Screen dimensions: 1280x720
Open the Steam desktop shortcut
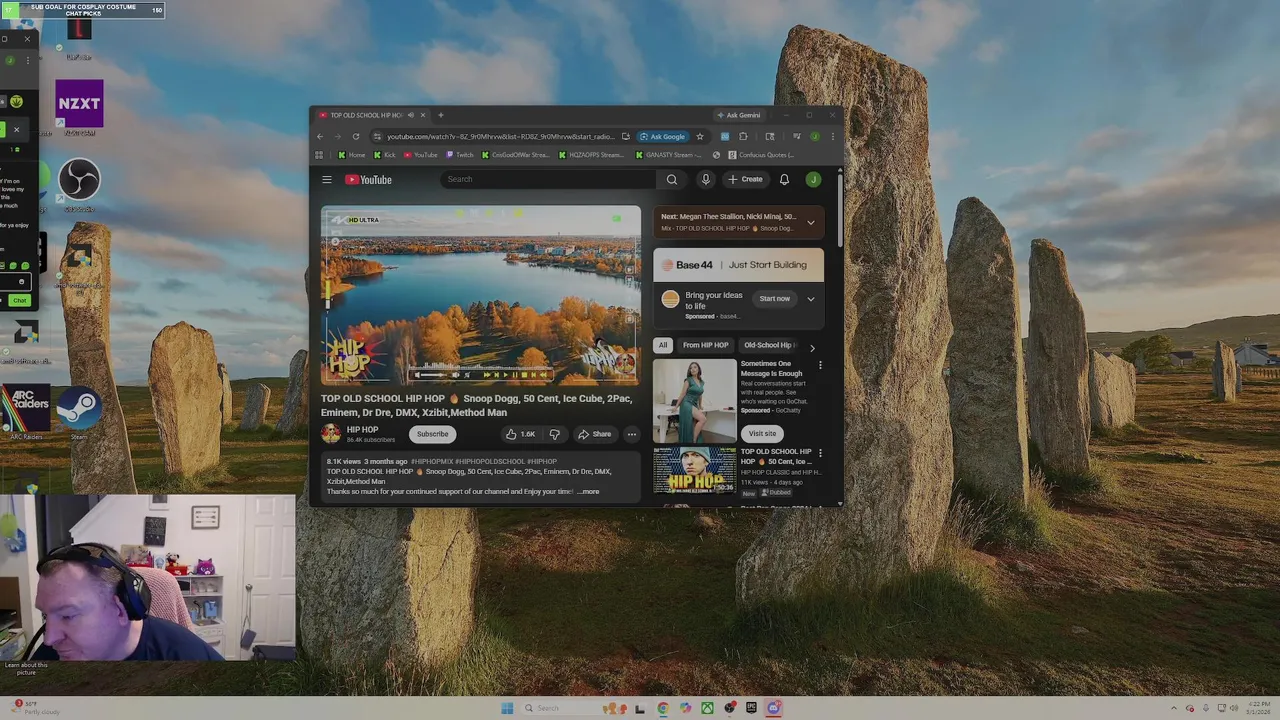pyautogui.click(x=79, y=412)
